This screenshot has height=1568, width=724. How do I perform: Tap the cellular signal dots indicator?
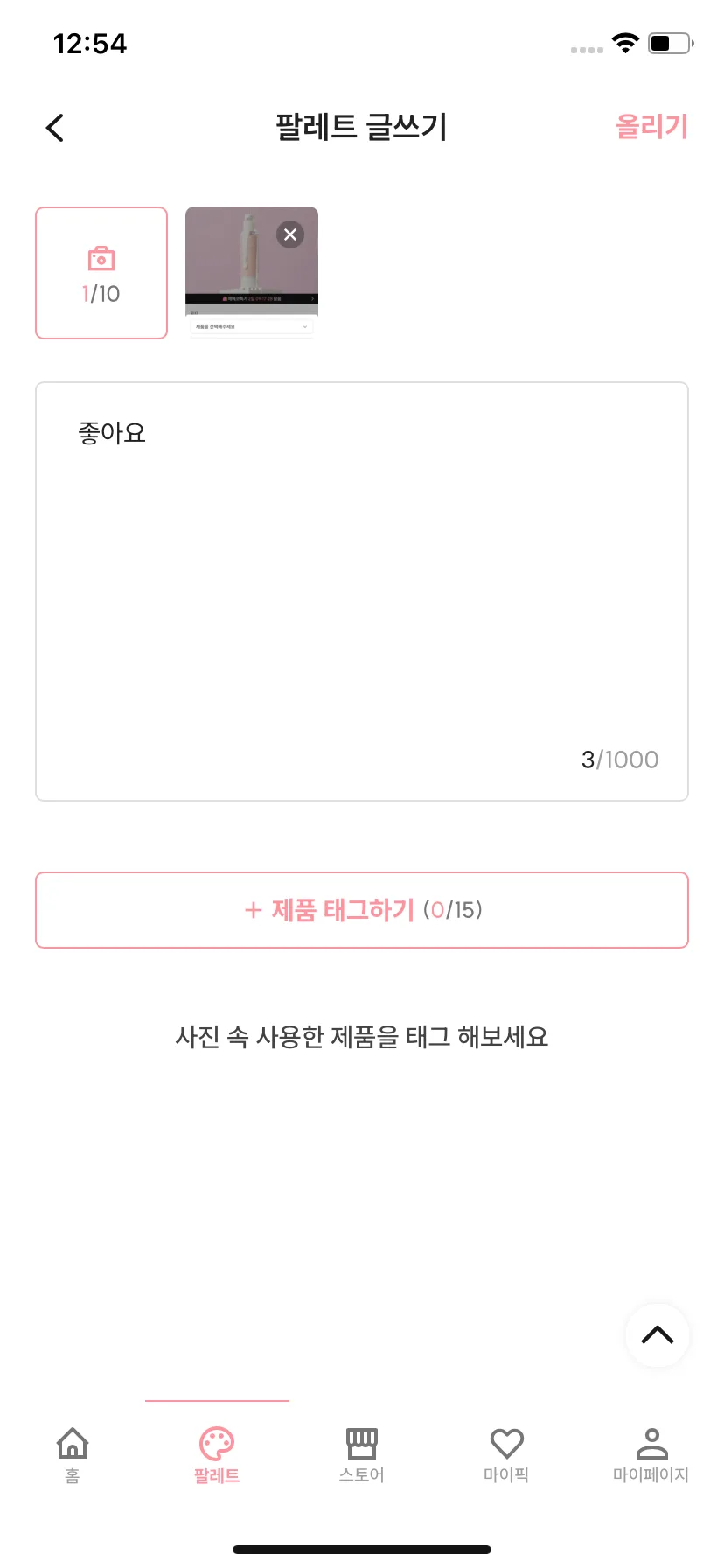click(587, 50)
